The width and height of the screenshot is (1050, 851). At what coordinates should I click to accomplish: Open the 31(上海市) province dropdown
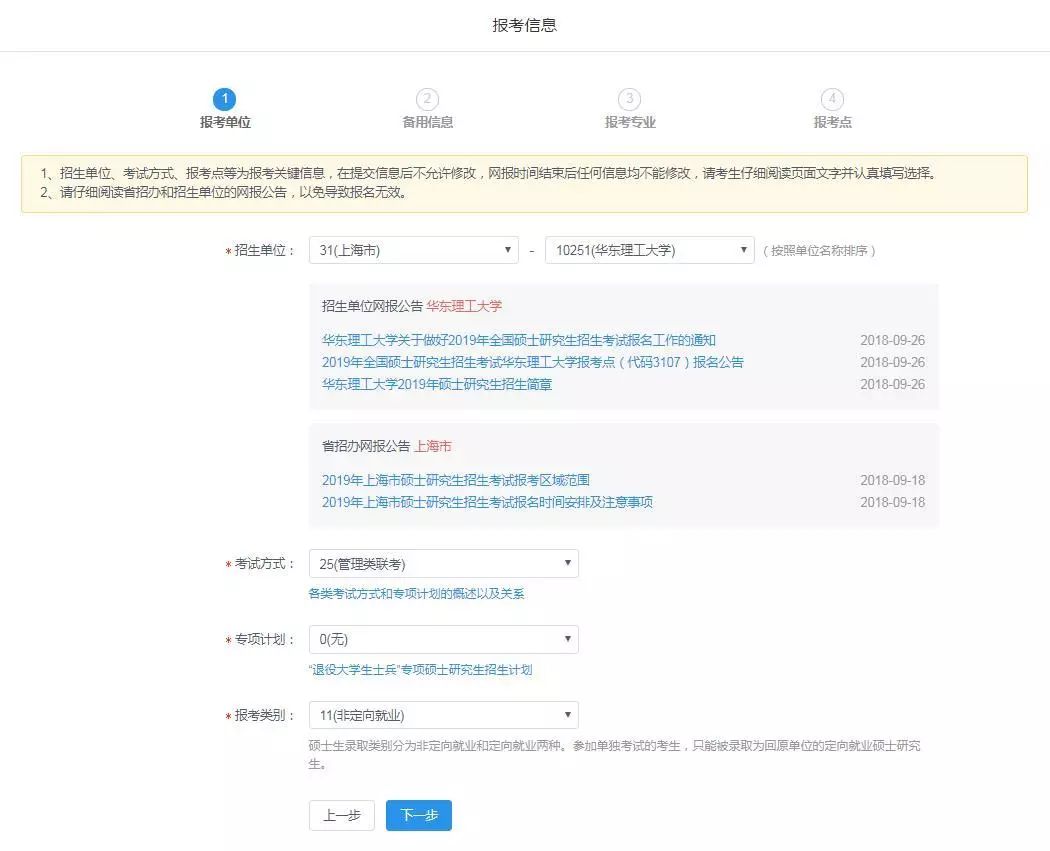coord(413,250)
